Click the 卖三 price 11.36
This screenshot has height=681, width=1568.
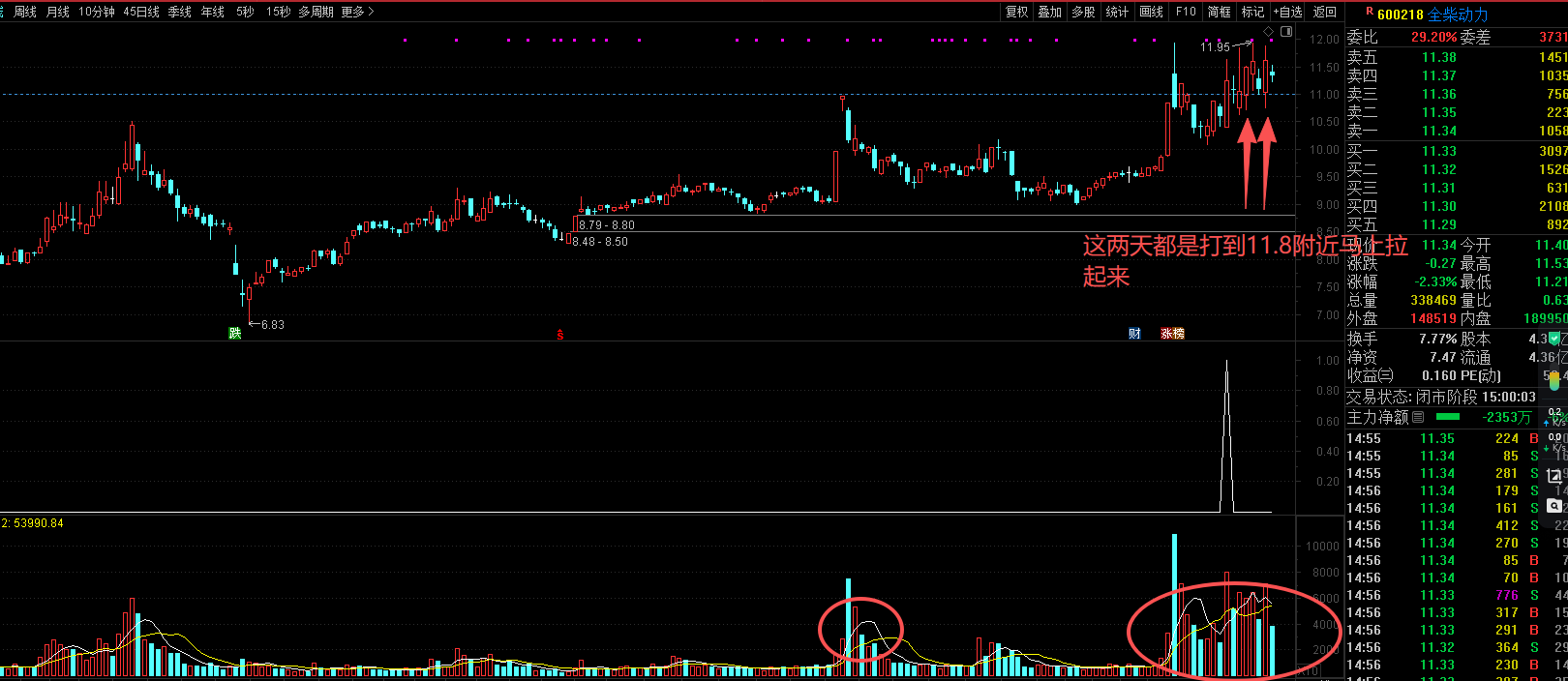[x=1438, y=94]
